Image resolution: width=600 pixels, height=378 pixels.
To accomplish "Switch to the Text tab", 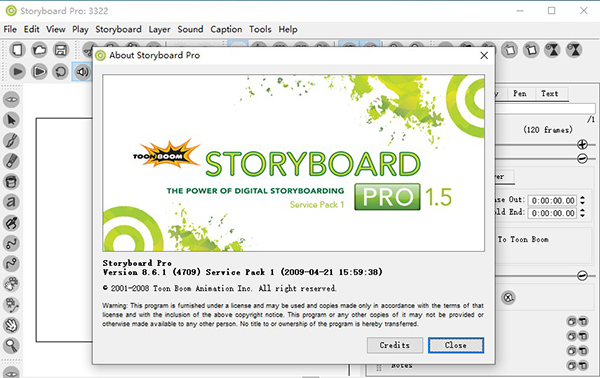I will coord(549,94).
